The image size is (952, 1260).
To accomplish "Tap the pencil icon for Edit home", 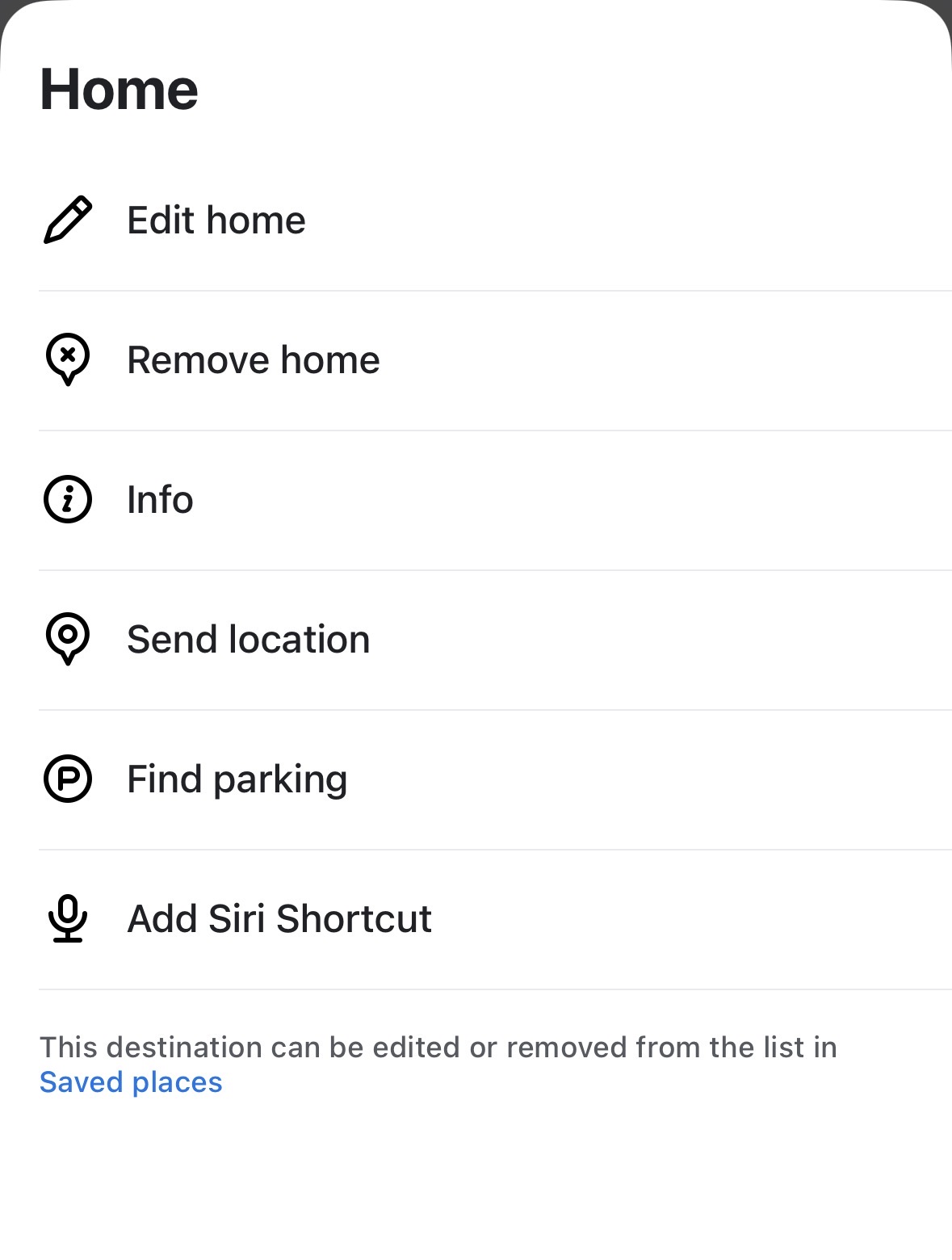I will click(x=68, y=220).
